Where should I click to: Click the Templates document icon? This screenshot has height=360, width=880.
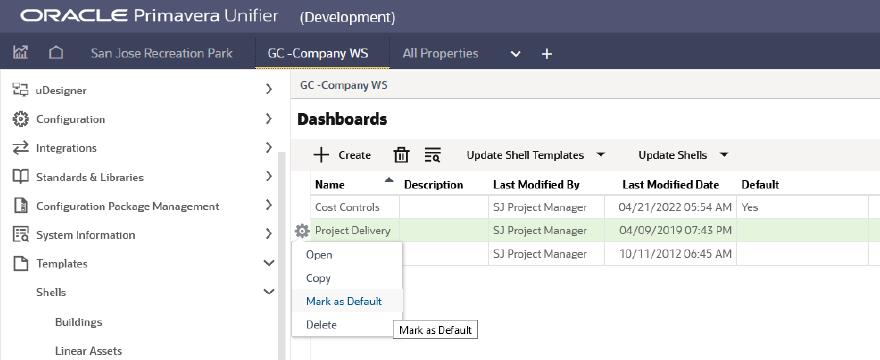click(20, 263)
